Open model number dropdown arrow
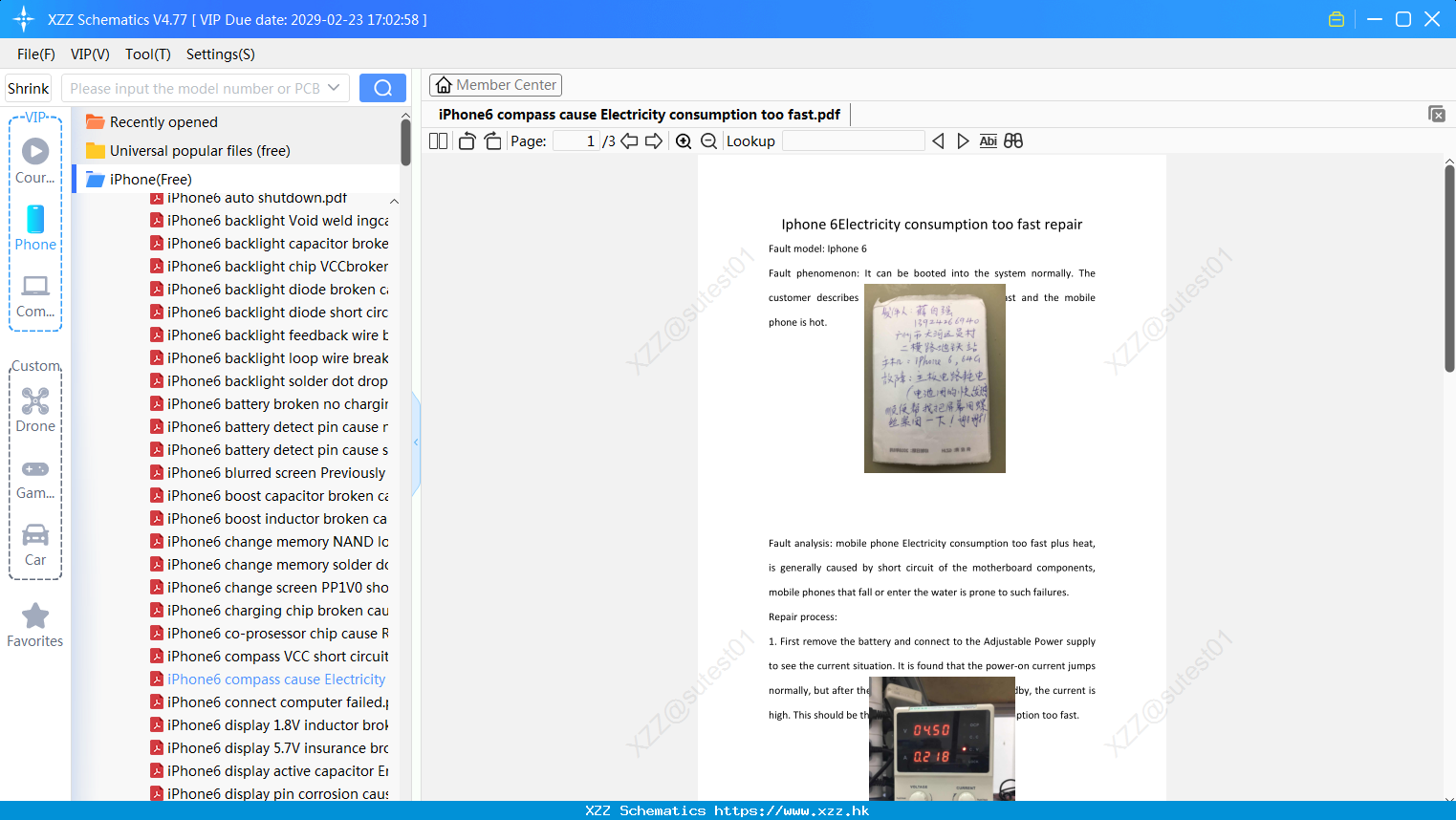1456x820 pixels. tap(334, 88)
